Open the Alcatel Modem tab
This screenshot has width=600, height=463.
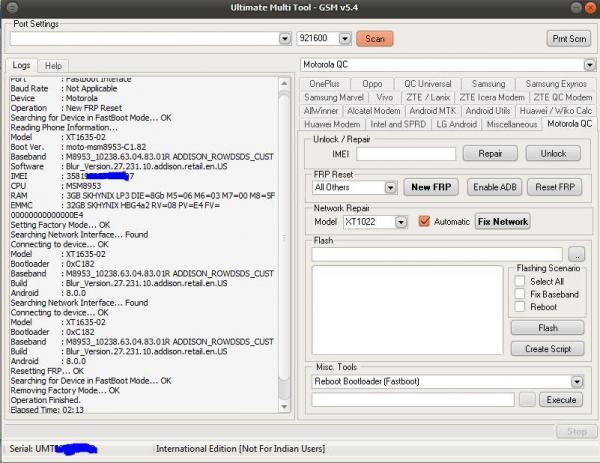(x=373, y=111)
